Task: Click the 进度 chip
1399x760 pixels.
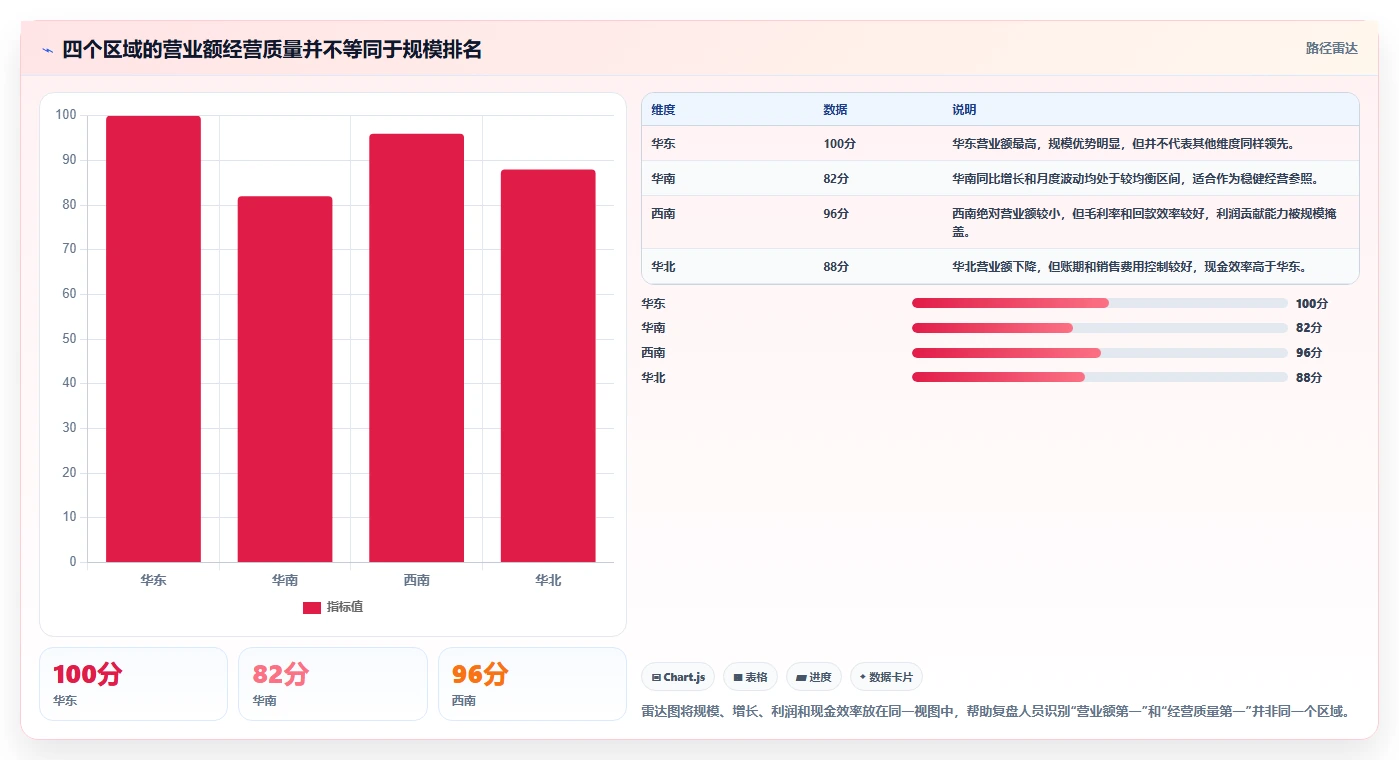Action: point(814,677)
